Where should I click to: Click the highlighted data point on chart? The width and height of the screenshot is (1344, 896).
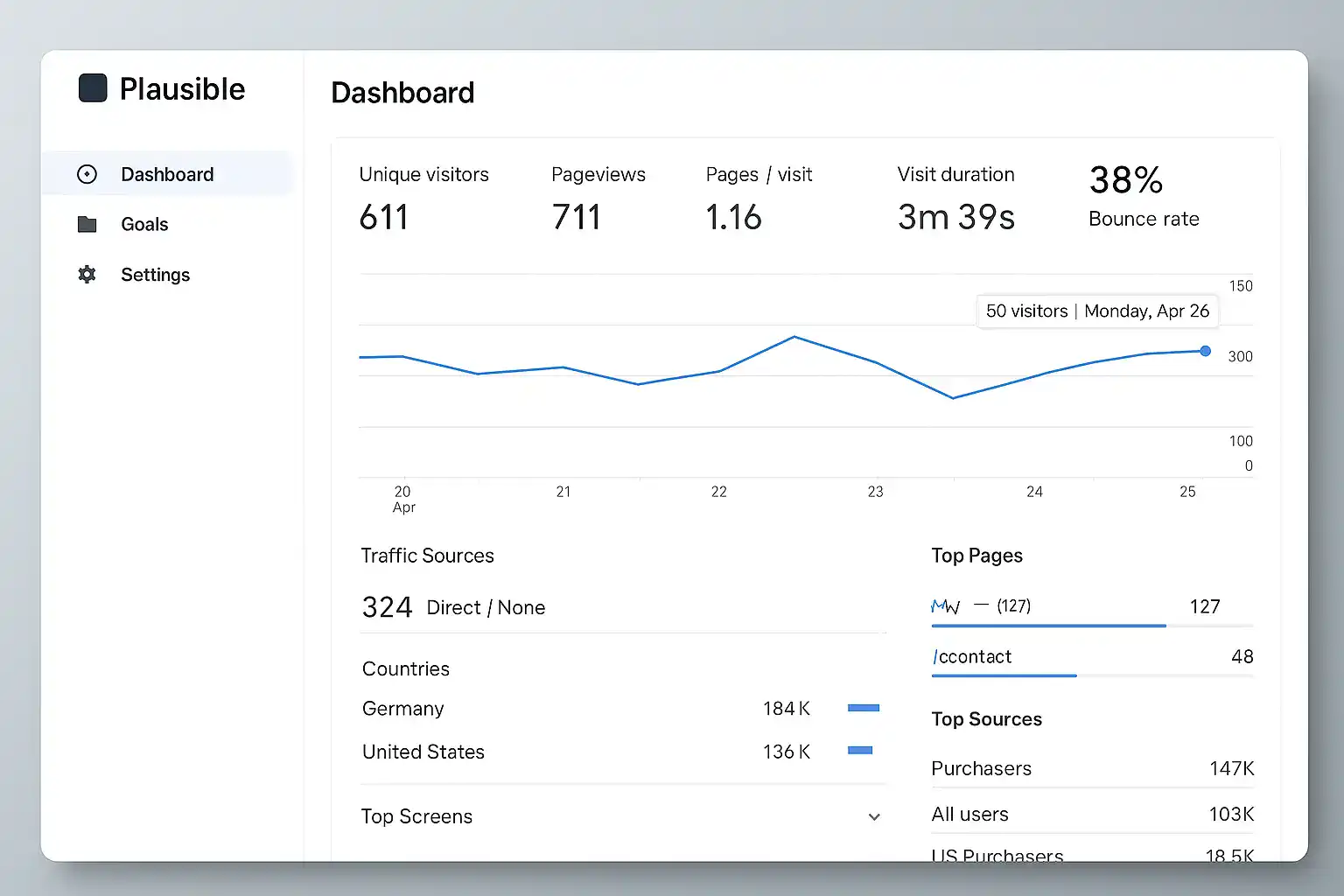[1205, 351]
